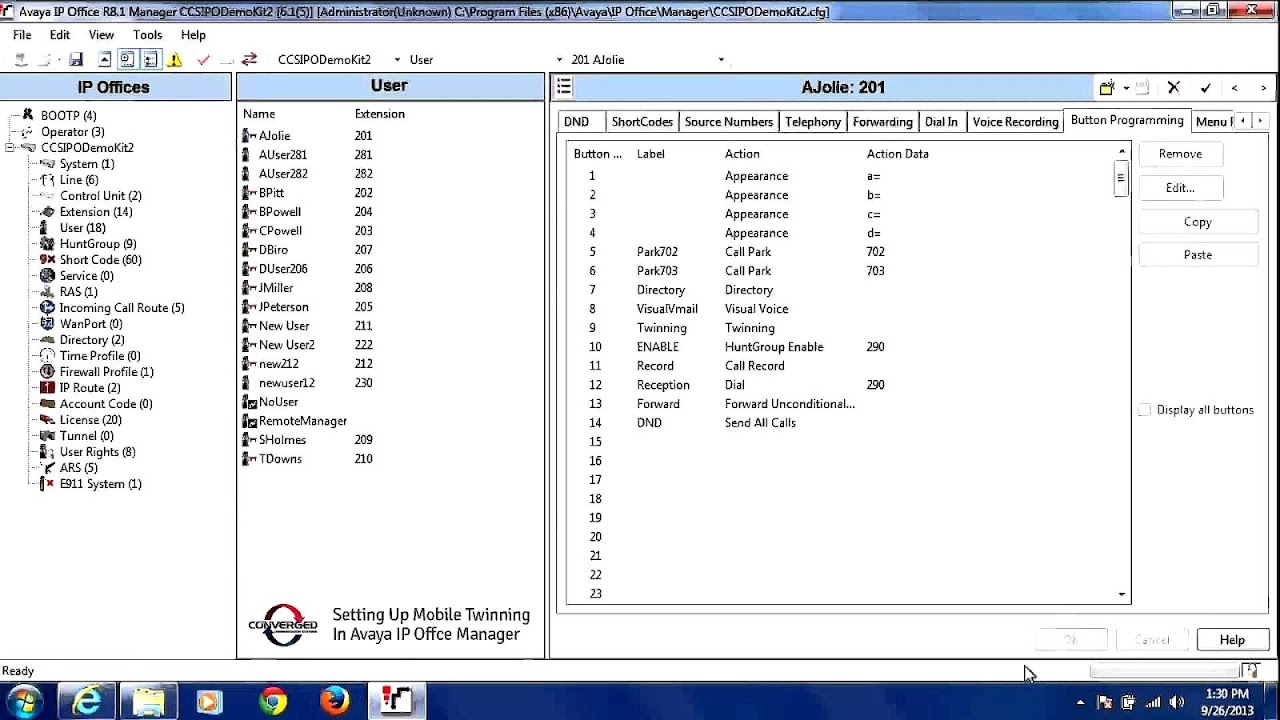This screenshot has width=1280, height=720.
Task: Switch to the Voice Recording tab
Action: click(1015, 122)
